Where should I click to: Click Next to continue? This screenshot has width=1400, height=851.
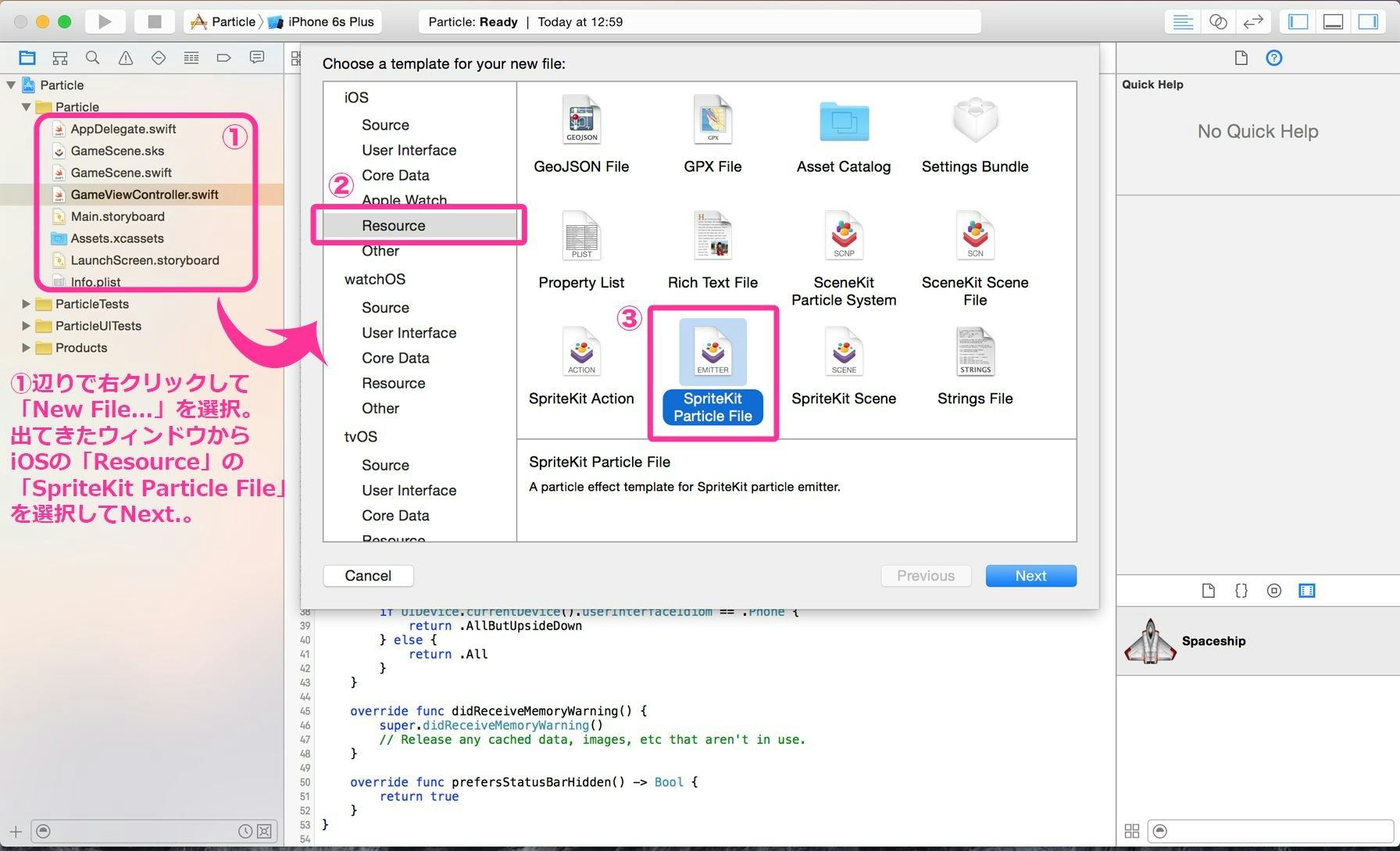[1030, 576]
